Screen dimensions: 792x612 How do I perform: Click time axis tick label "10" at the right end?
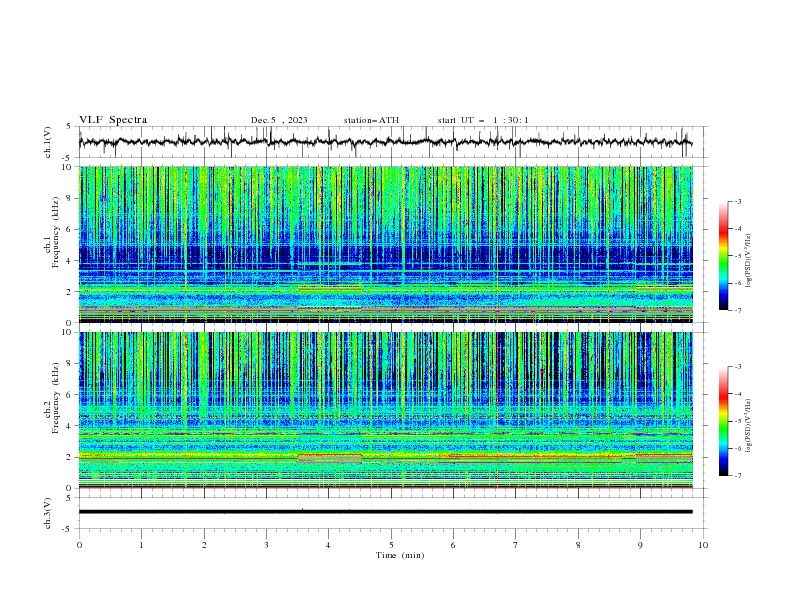tap(703, 545)
